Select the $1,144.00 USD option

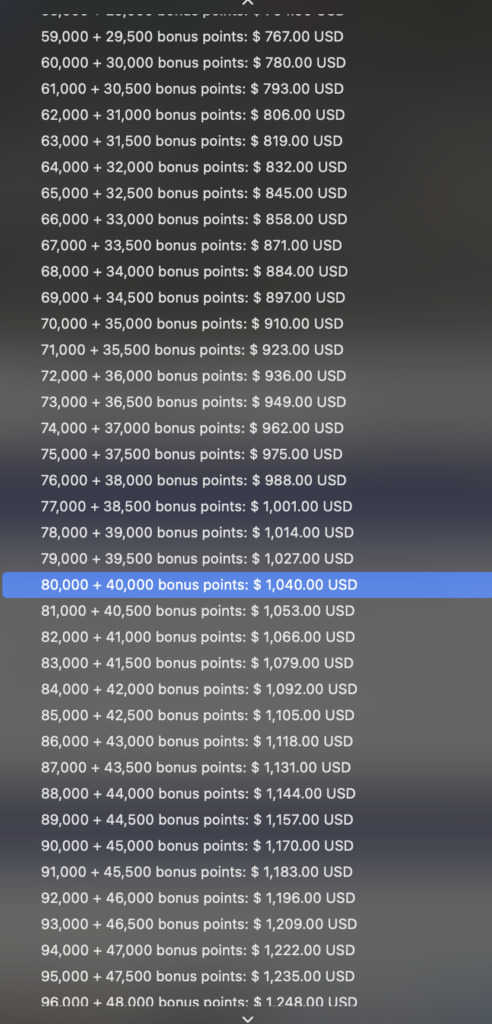coord(247,794)
